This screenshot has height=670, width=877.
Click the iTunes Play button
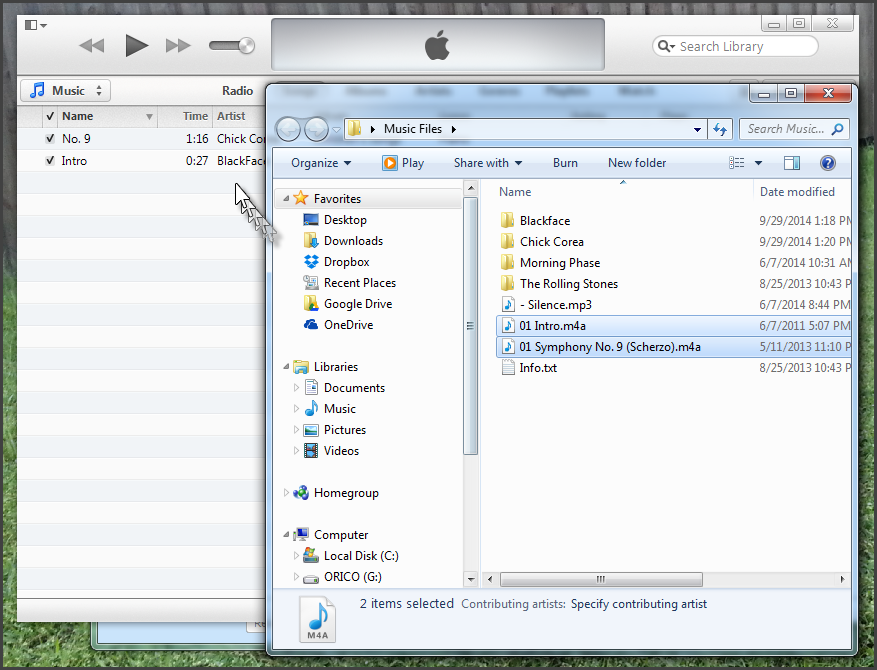[136, 46]
